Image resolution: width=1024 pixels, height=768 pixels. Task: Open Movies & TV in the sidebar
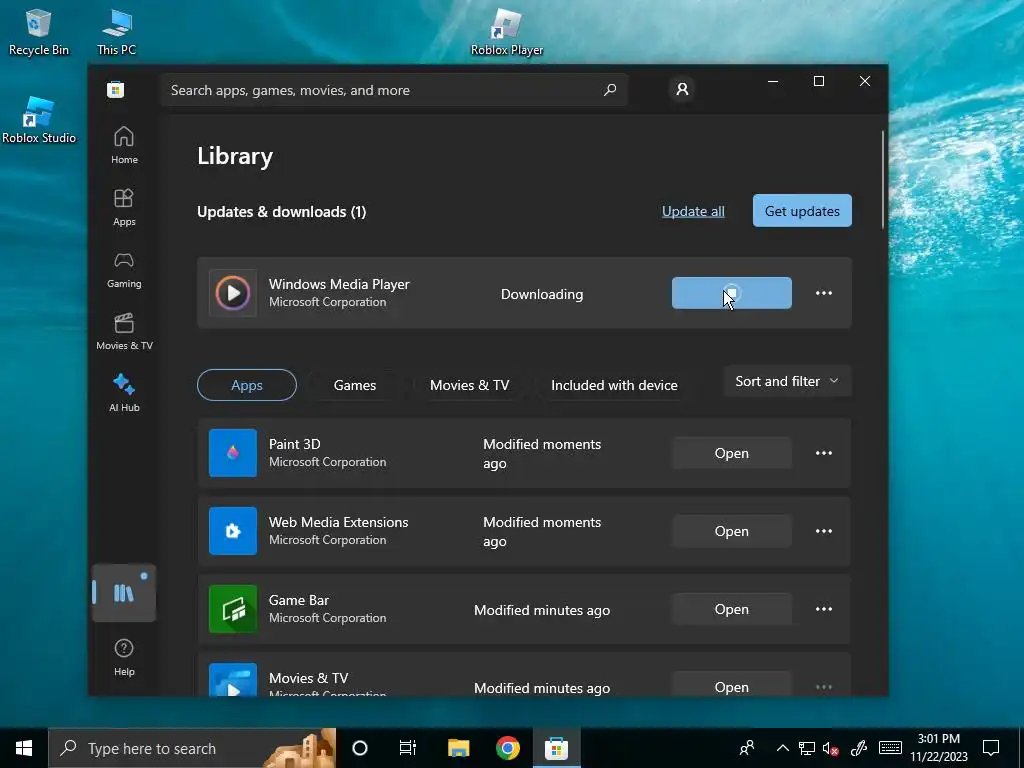click(124, 332)
